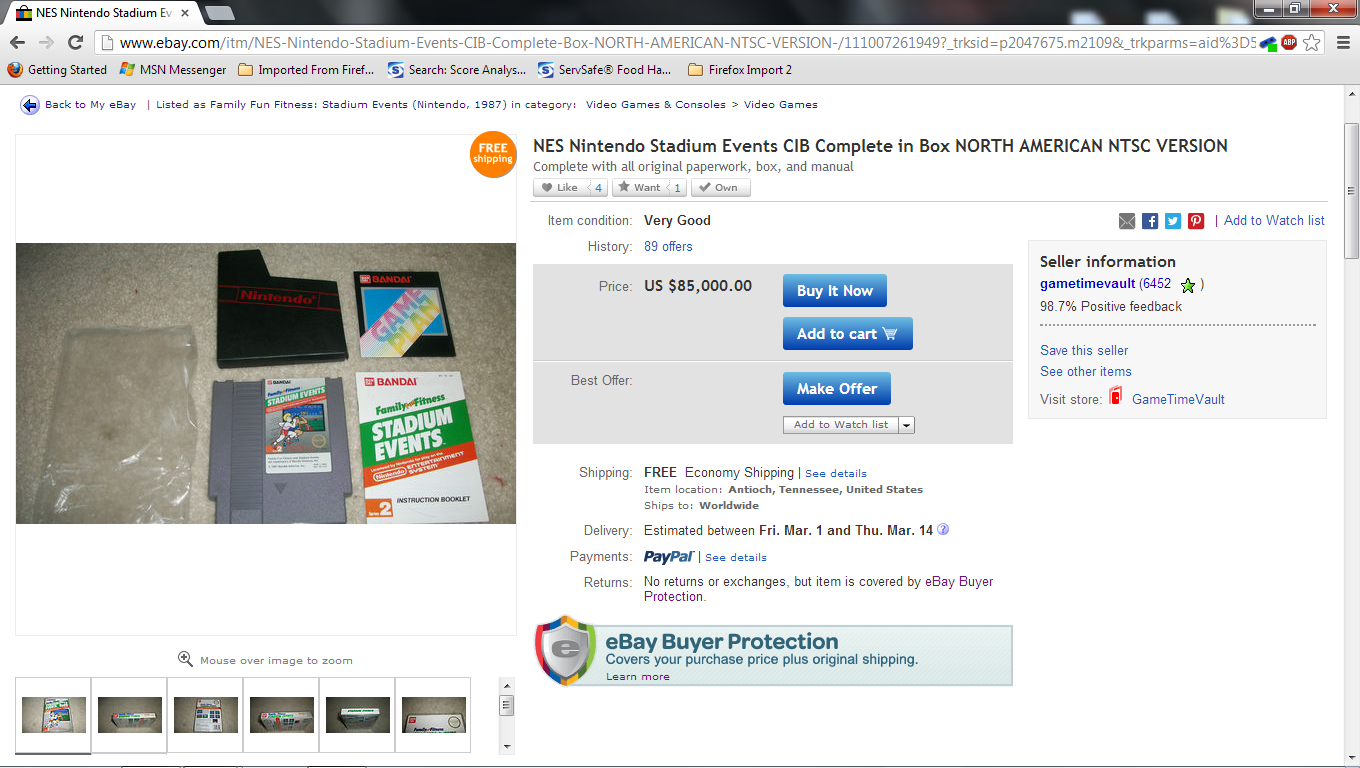1360x768 pixels.
Task: Share the listing via Twitter icon
Action: coord(1173,221)
